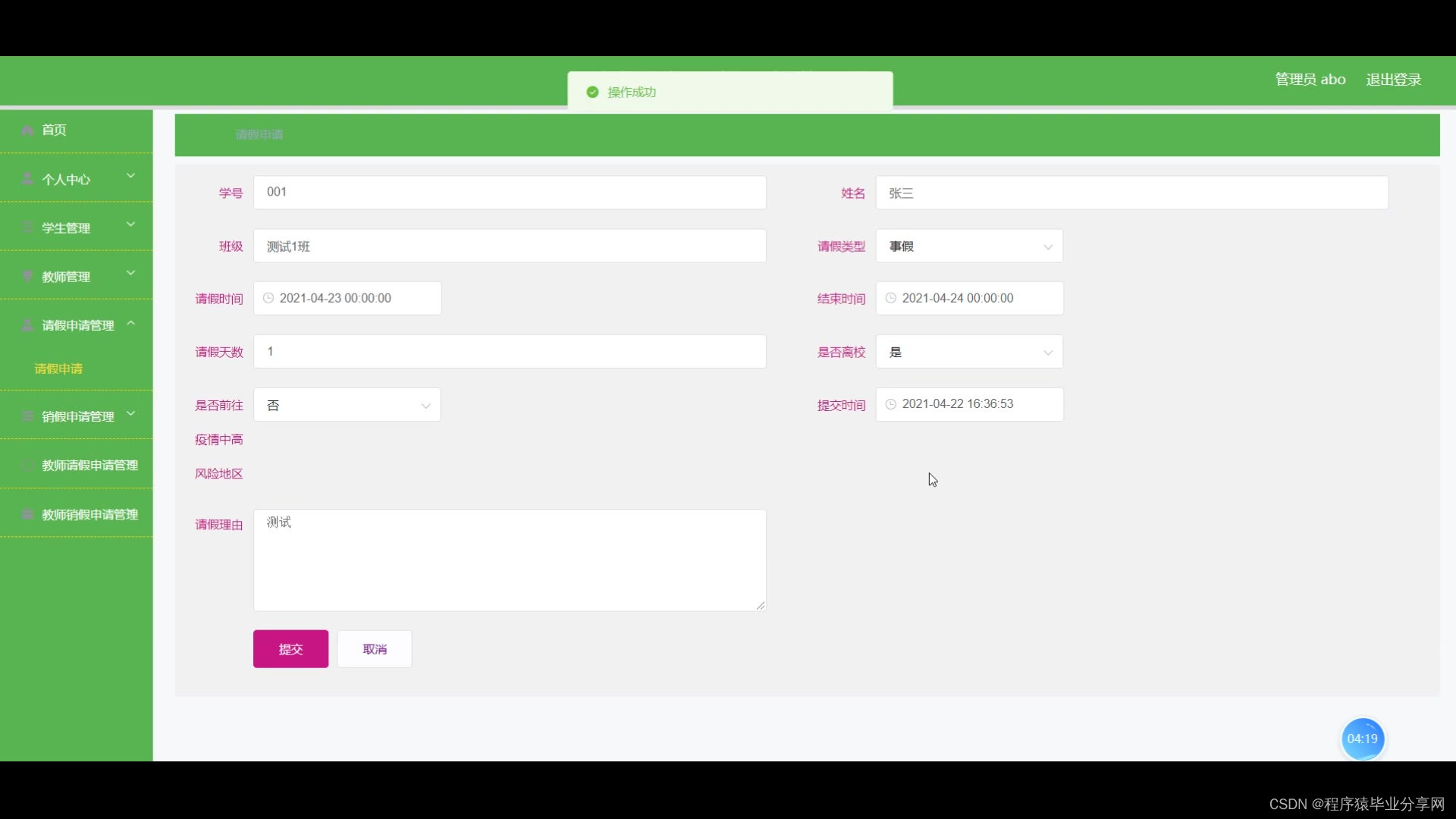Image resolution: width=1456 pixels, height=819 pixels.
Task: Click the icon beside 教师销假申请管理
Action: tap(27, 514)
